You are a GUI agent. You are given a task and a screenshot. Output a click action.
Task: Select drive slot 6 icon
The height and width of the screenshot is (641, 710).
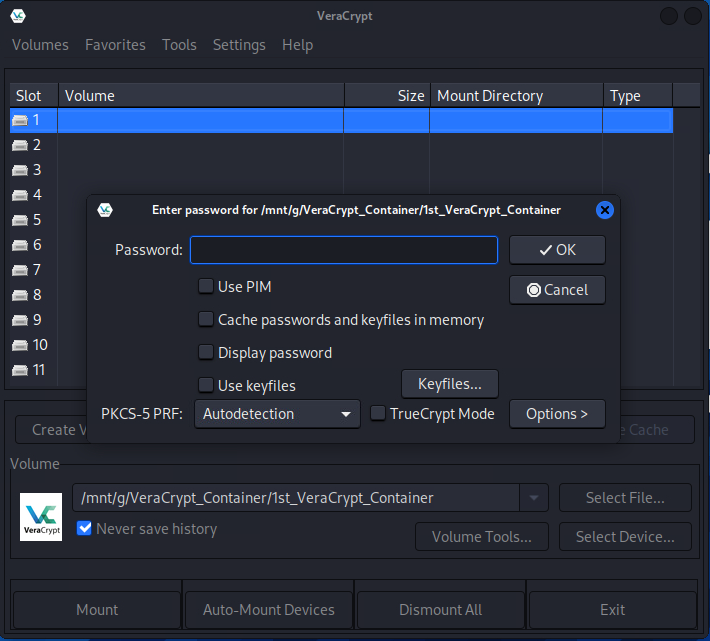tap(20, 245)
